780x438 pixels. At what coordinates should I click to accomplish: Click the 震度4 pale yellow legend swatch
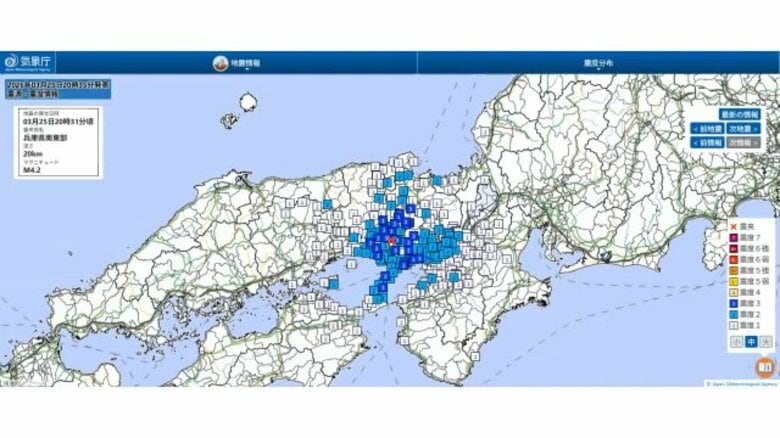coord(733,293)
